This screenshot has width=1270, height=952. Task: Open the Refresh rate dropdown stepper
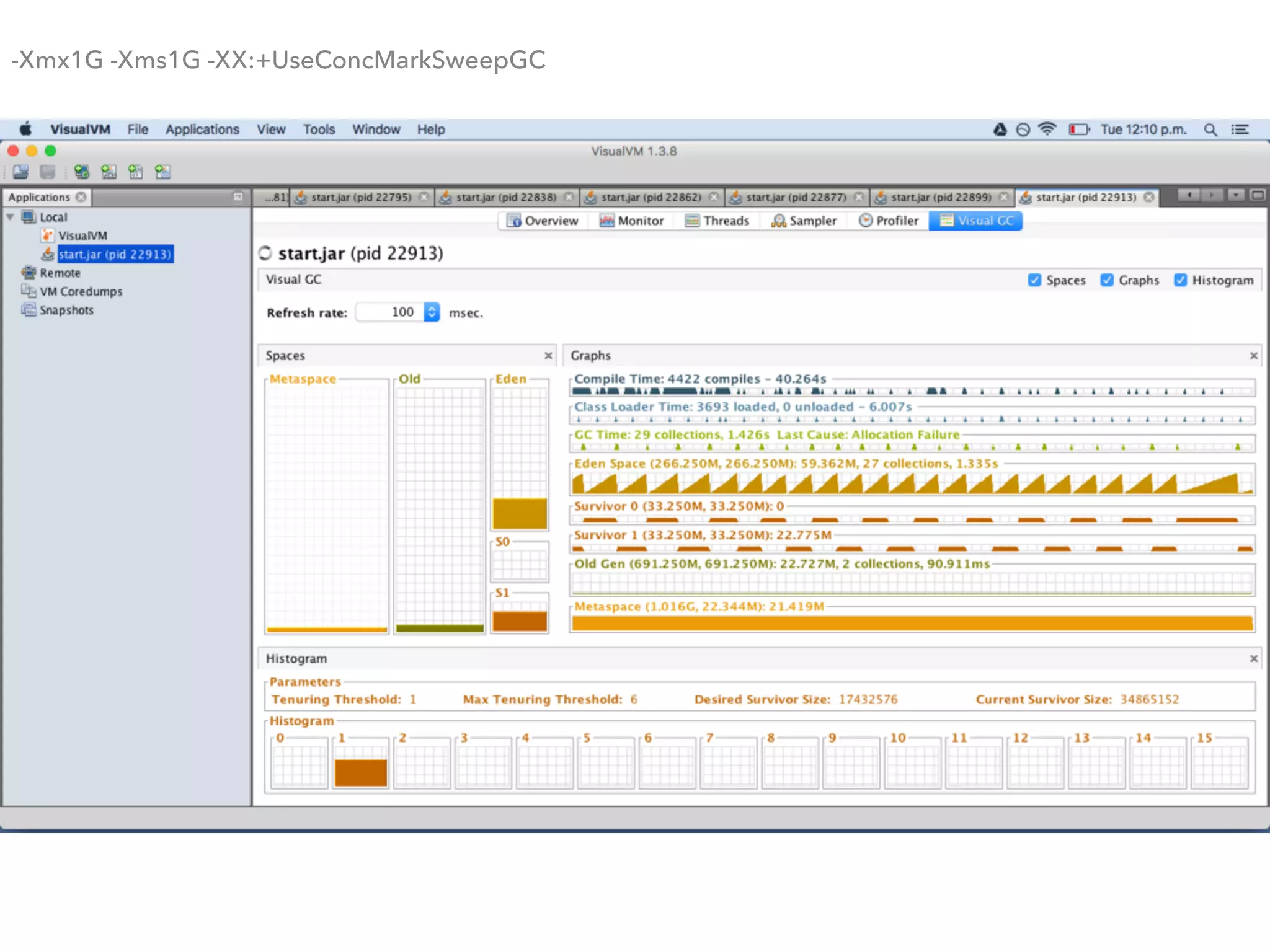(x=432, y=312)
